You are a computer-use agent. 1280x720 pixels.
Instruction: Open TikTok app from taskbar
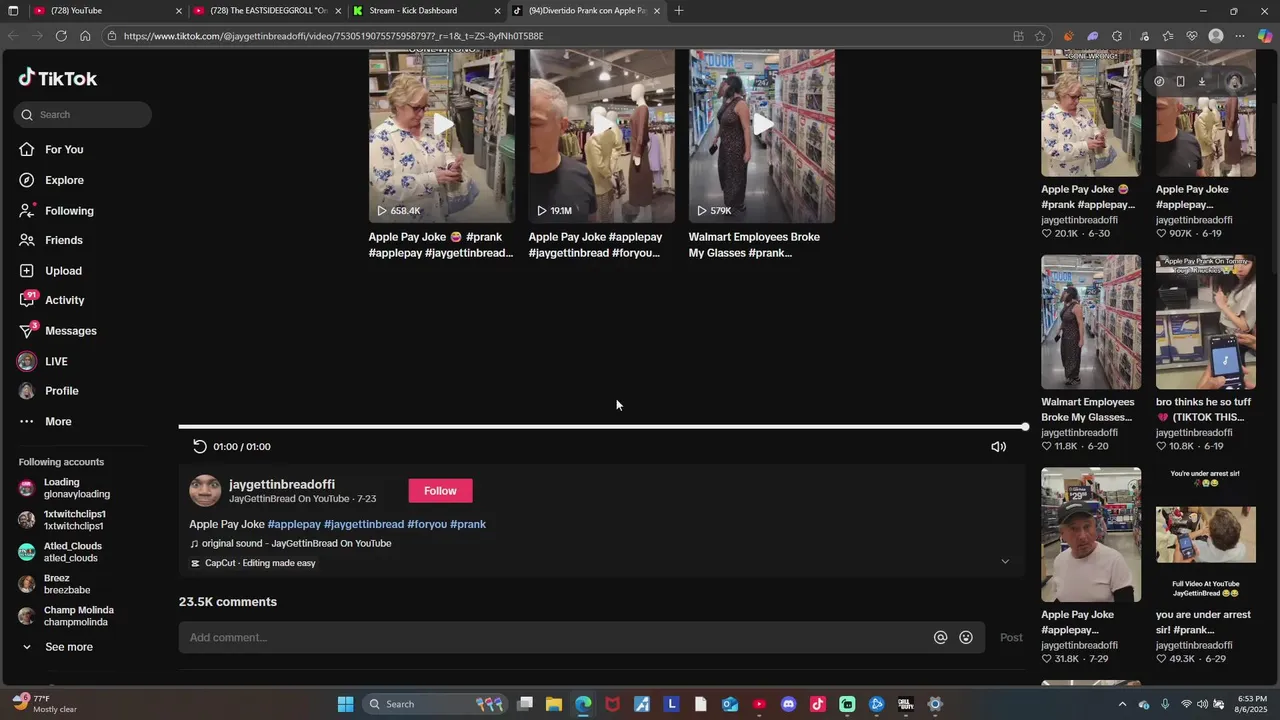[x=817, y=704]
